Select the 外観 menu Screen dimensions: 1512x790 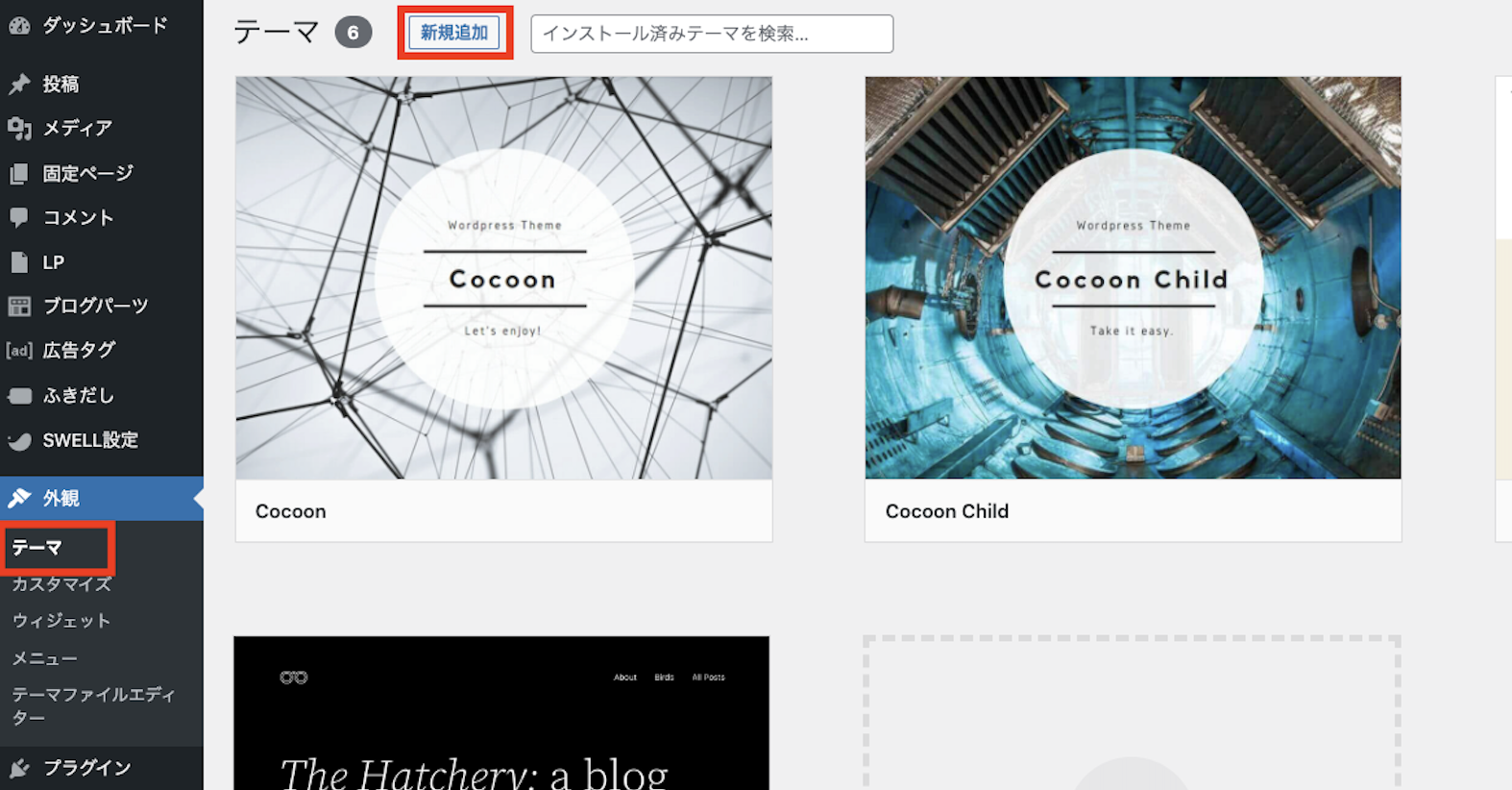[x=102, y=498]
